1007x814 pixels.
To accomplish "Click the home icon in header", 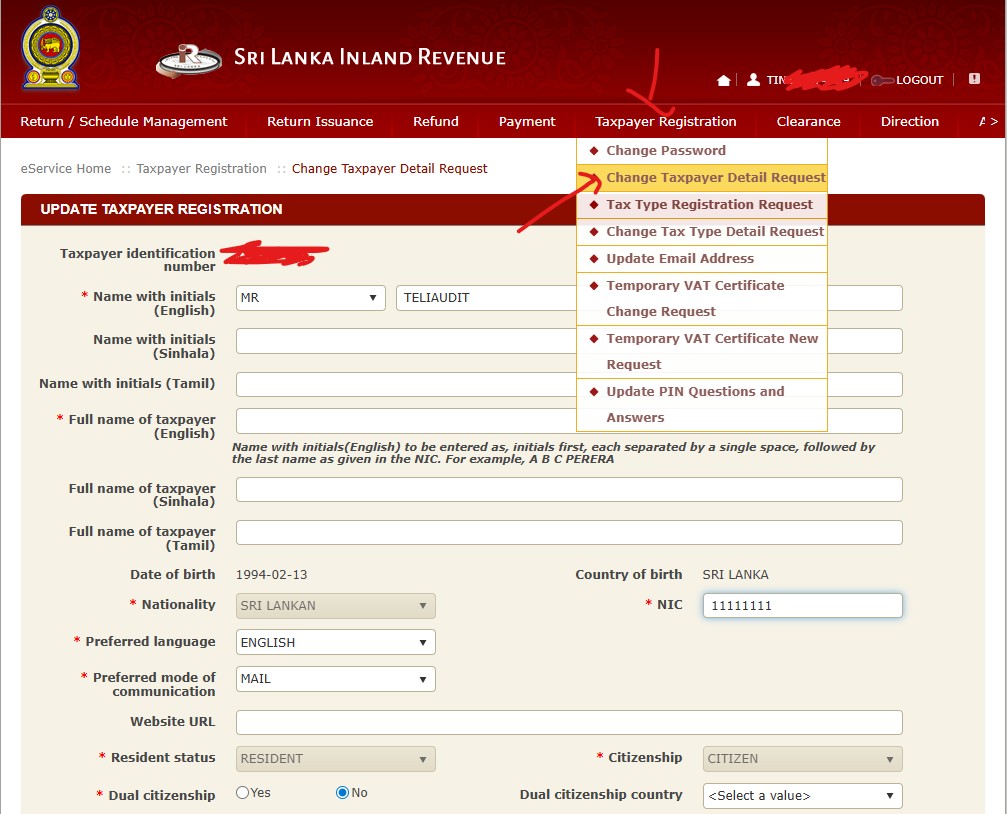I will click(x=724, y=80).
